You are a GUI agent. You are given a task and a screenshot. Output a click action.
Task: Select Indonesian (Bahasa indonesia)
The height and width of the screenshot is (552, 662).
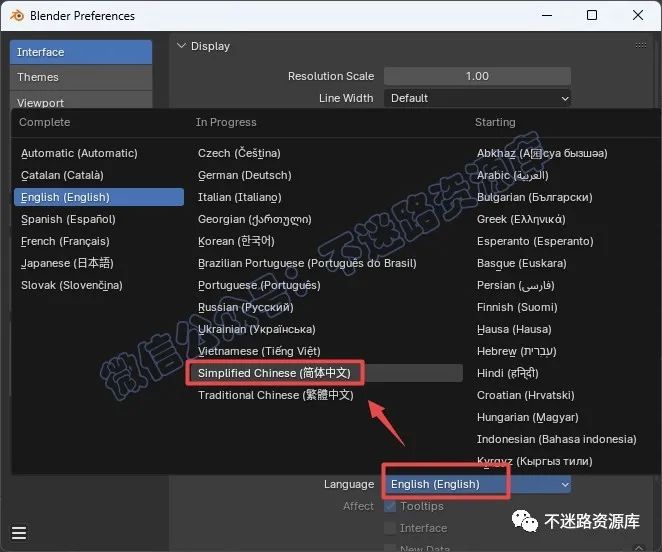pyautogui.click(x=564, y=439)
